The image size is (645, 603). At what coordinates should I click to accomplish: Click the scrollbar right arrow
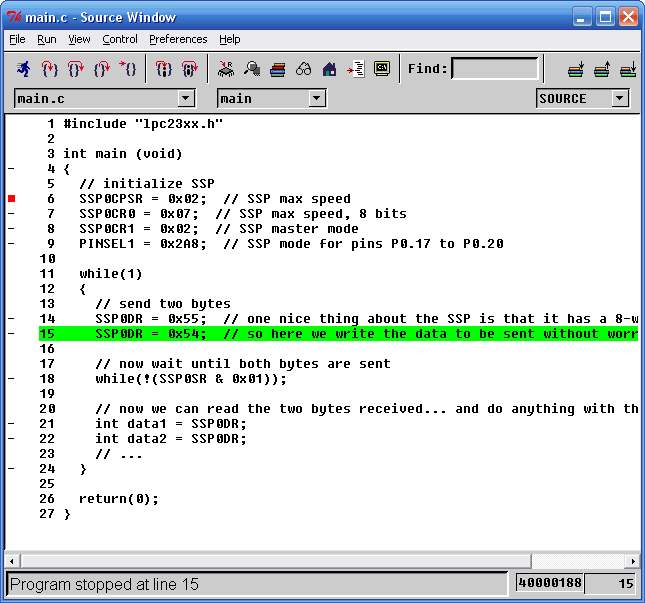coord(633,561)
